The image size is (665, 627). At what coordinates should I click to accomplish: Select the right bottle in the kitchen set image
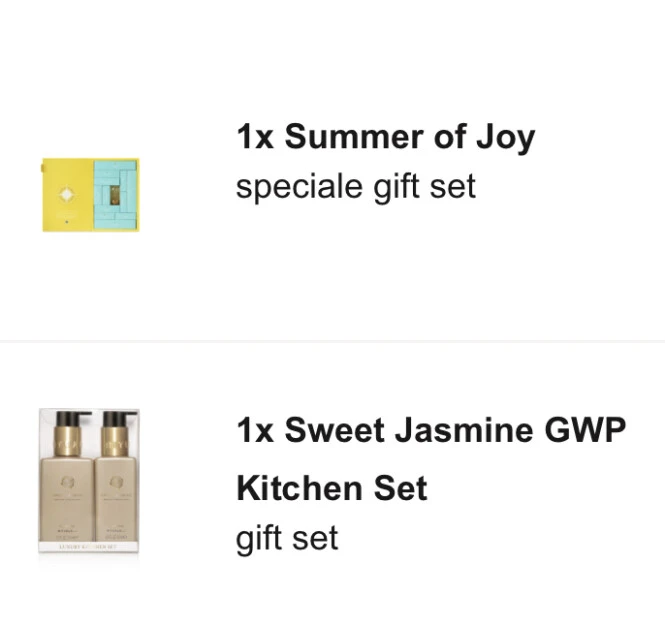point(117,477)
